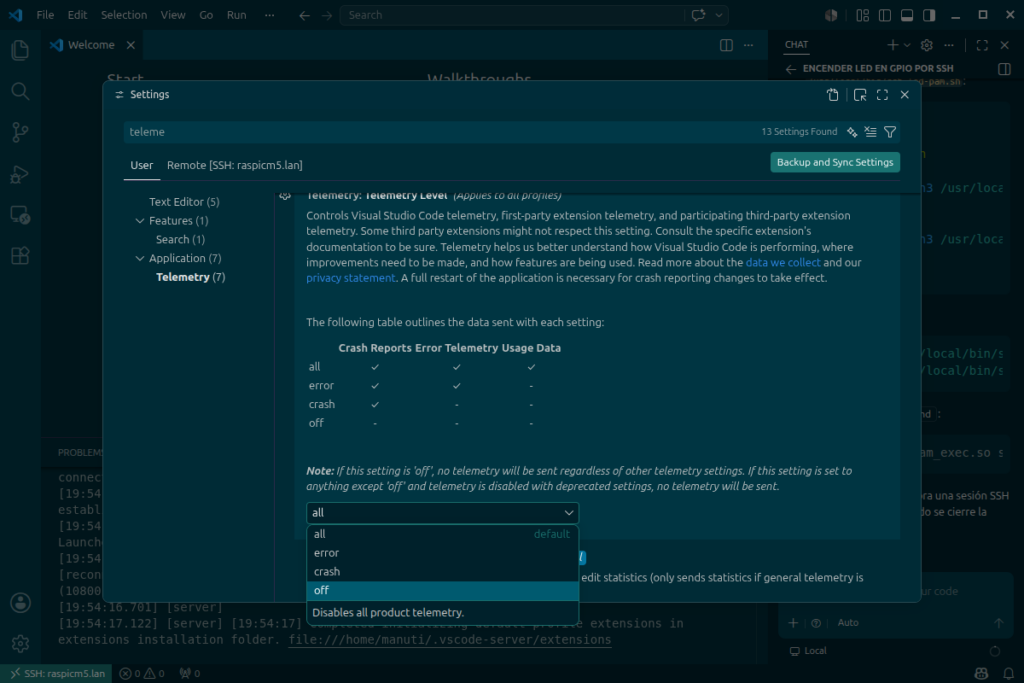Viewport: 1024px width, 683px height.
Task: Expand the chat dropdown in title bar
Action: tap(719, 15)
